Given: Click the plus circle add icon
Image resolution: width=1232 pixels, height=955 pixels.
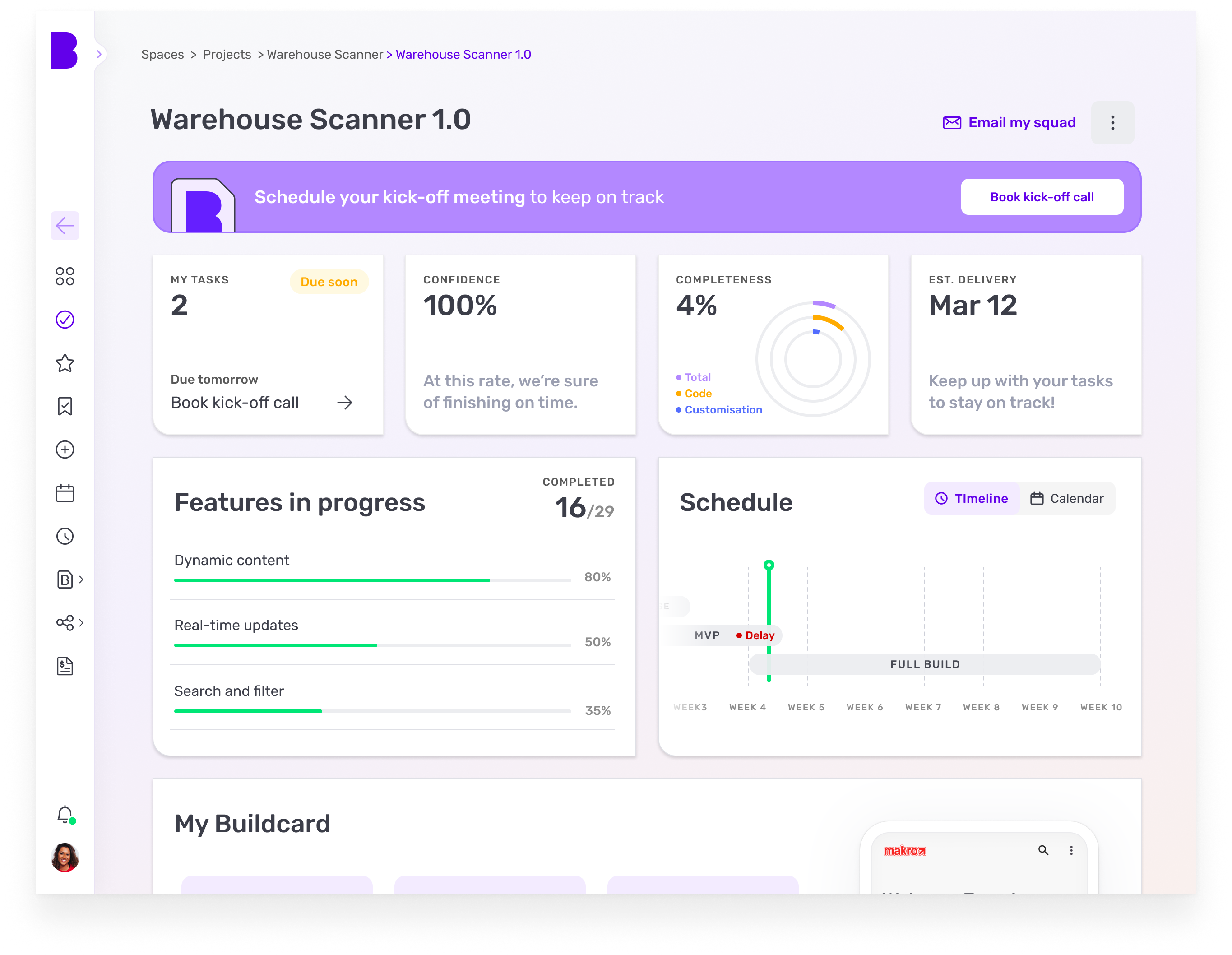Looking at the screenshot, I should pyautogui.click(x=65, y=450).
